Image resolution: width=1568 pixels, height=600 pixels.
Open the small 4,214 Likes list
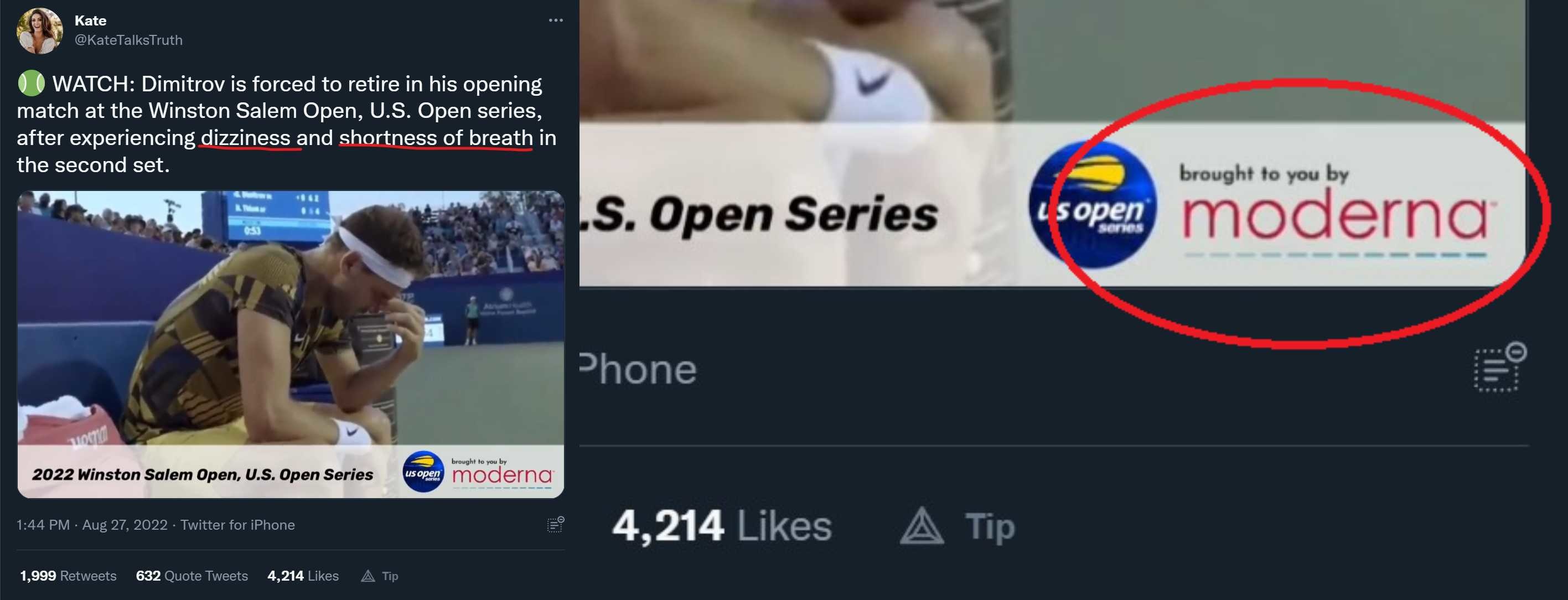303,576
